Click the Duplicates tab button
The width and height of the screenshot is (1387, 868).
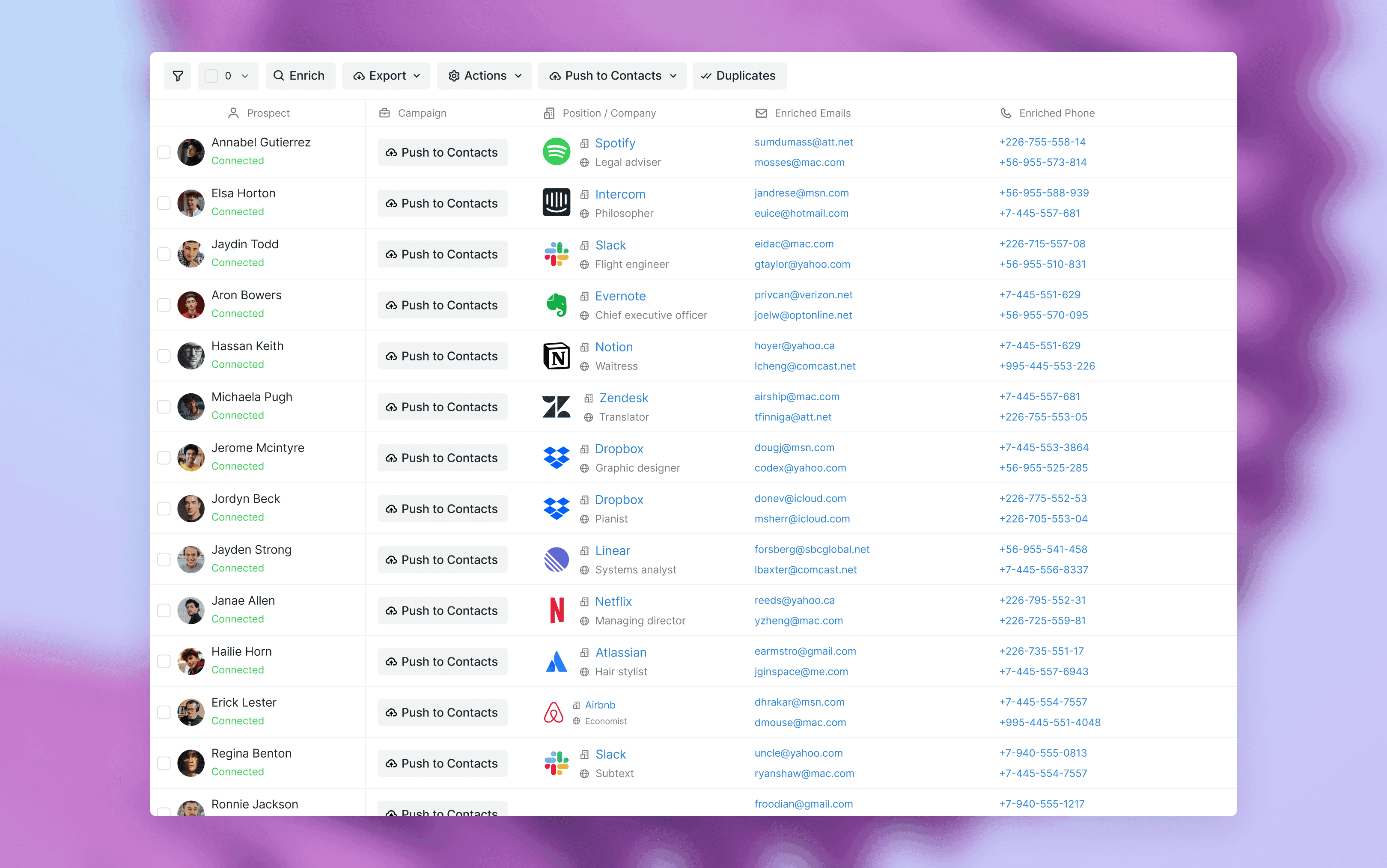tap(738, 75)
